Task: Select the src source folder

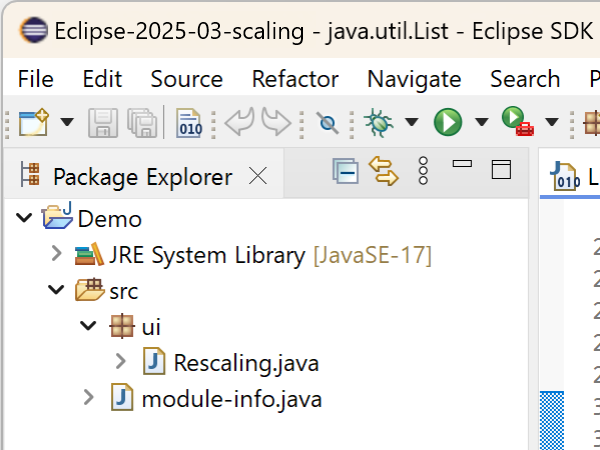Action: coord(123,292)
